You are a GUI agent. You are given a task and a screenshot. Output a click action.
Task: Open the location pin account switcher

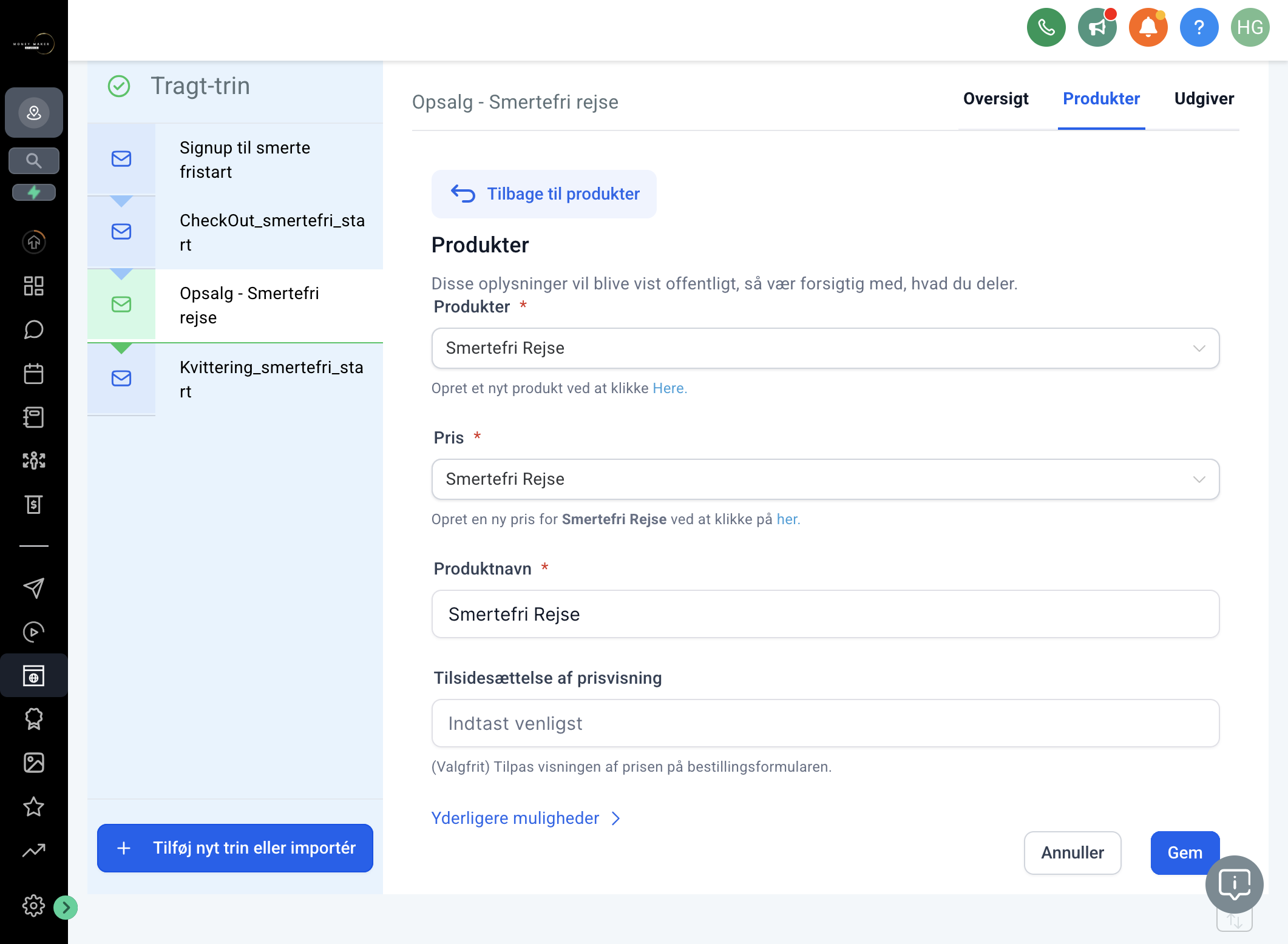pos(34,112)
